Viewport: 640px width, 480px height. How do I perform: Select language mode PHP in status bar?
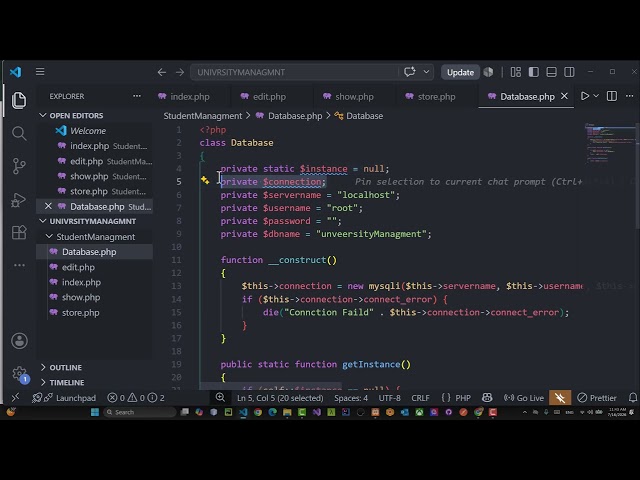pyautogui.click(x=463, y=398)
